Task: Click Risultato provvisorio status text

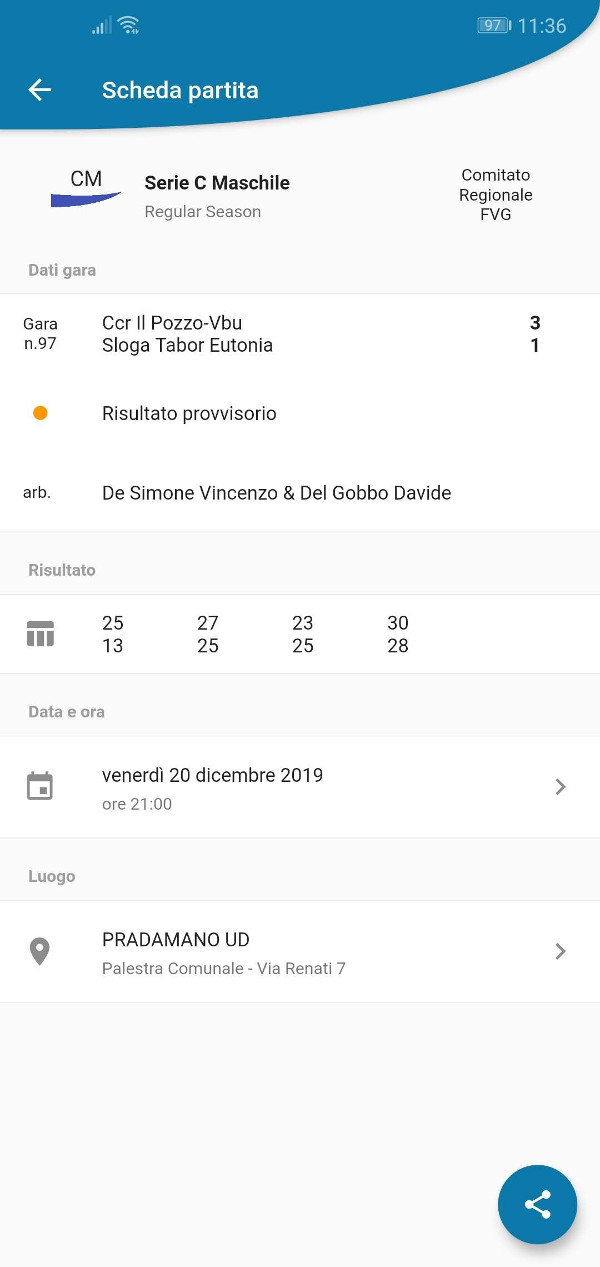Action: tap(189, 413)
